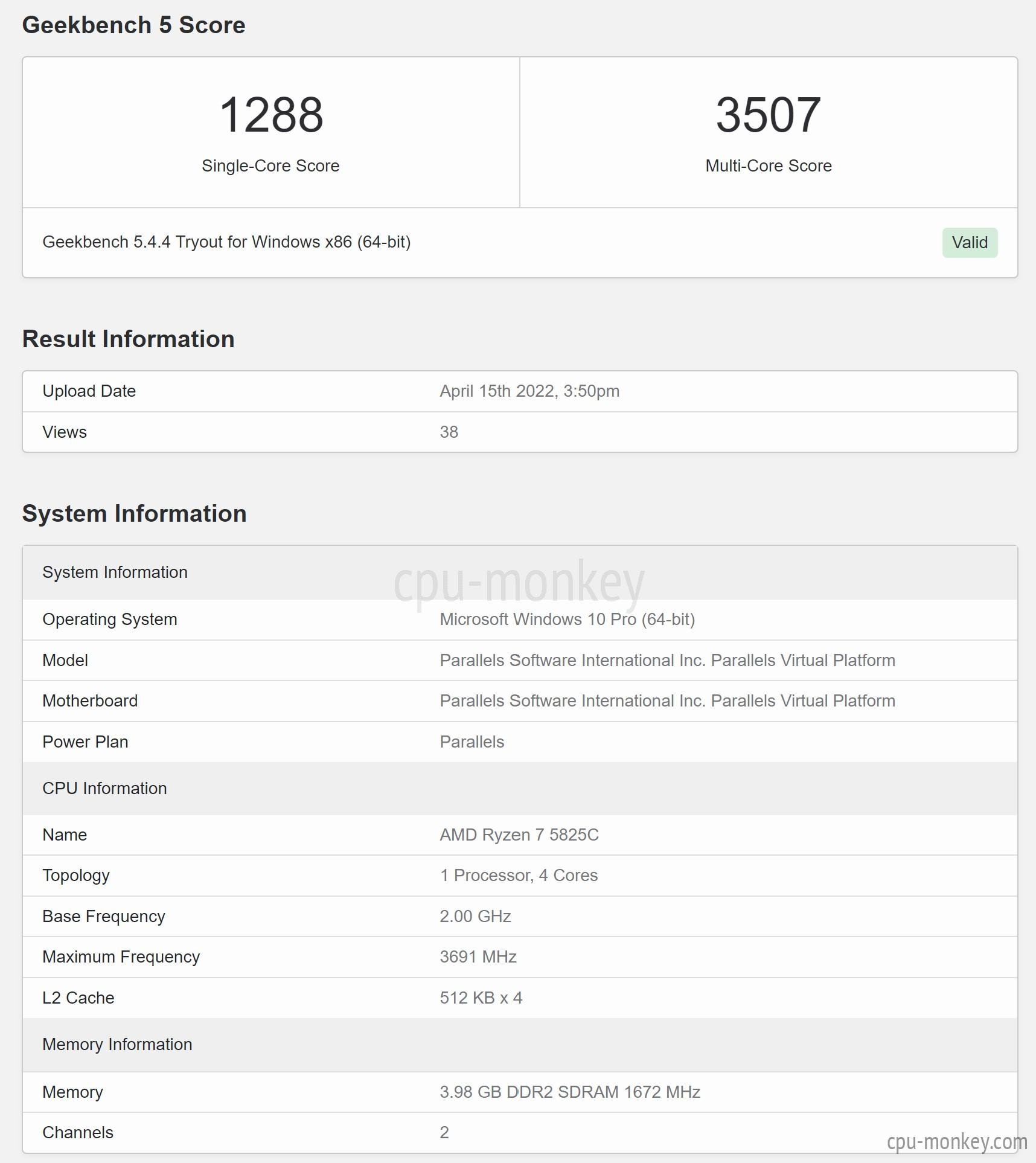Select 3.98 GB DDR2 SDRAM 1672 MHz value
The width and height of the screenshot is (1036, 1163).
pyautogui.click(x=570, y=1092)
